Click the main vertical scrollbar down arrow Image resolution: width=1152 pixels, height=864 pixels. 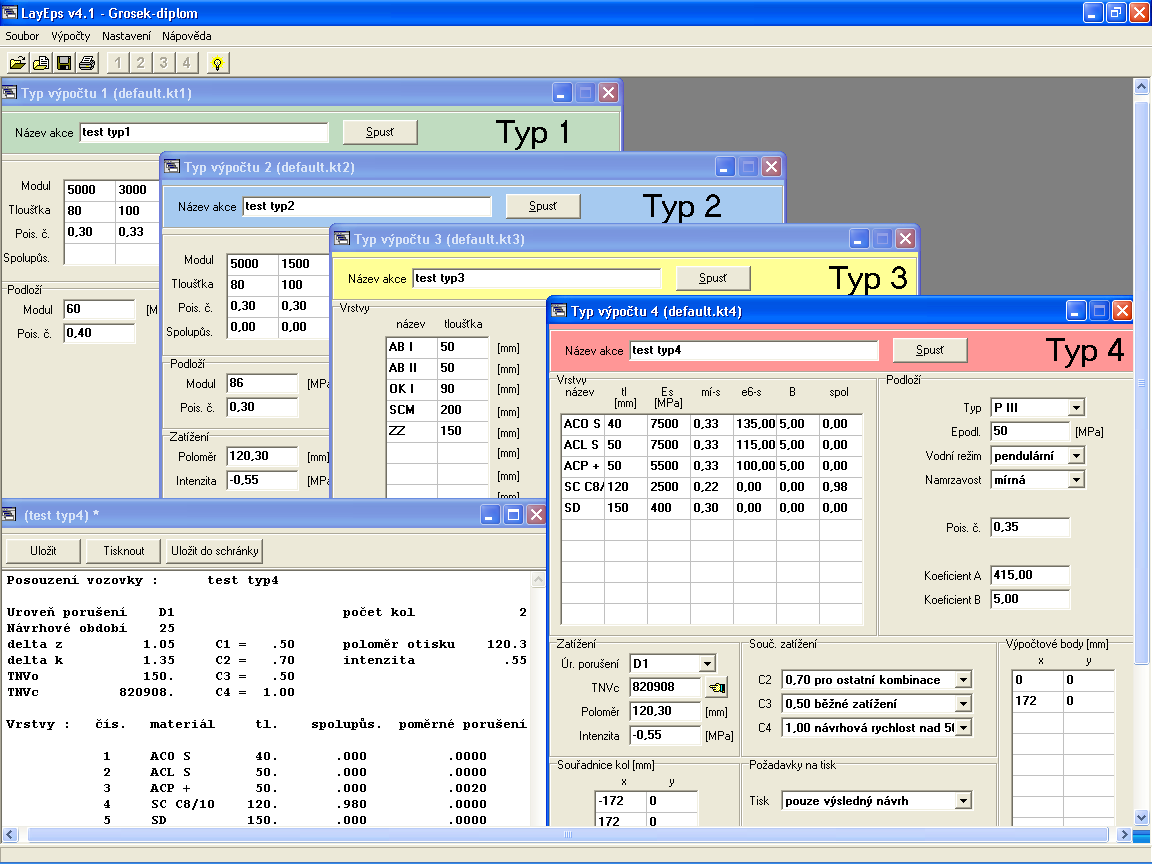point(1141,817)
